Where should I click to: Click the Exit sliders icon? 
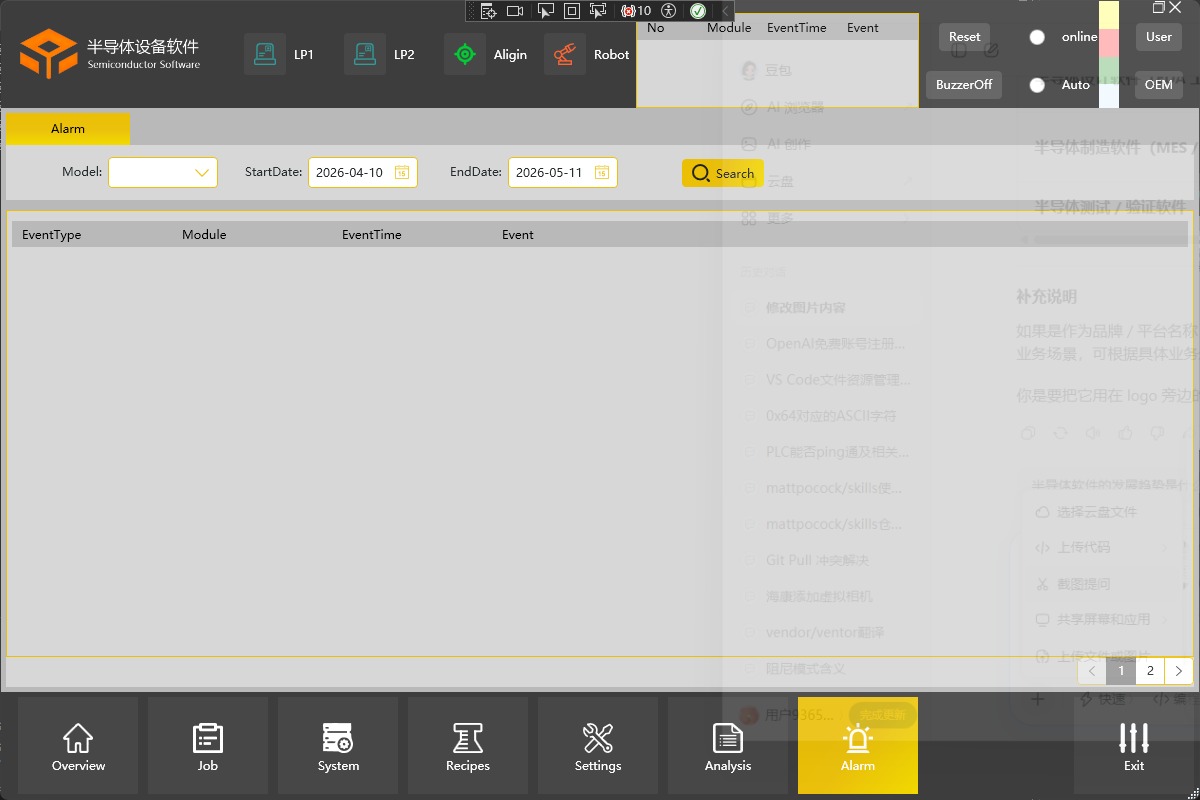[x=1134, y=739]
